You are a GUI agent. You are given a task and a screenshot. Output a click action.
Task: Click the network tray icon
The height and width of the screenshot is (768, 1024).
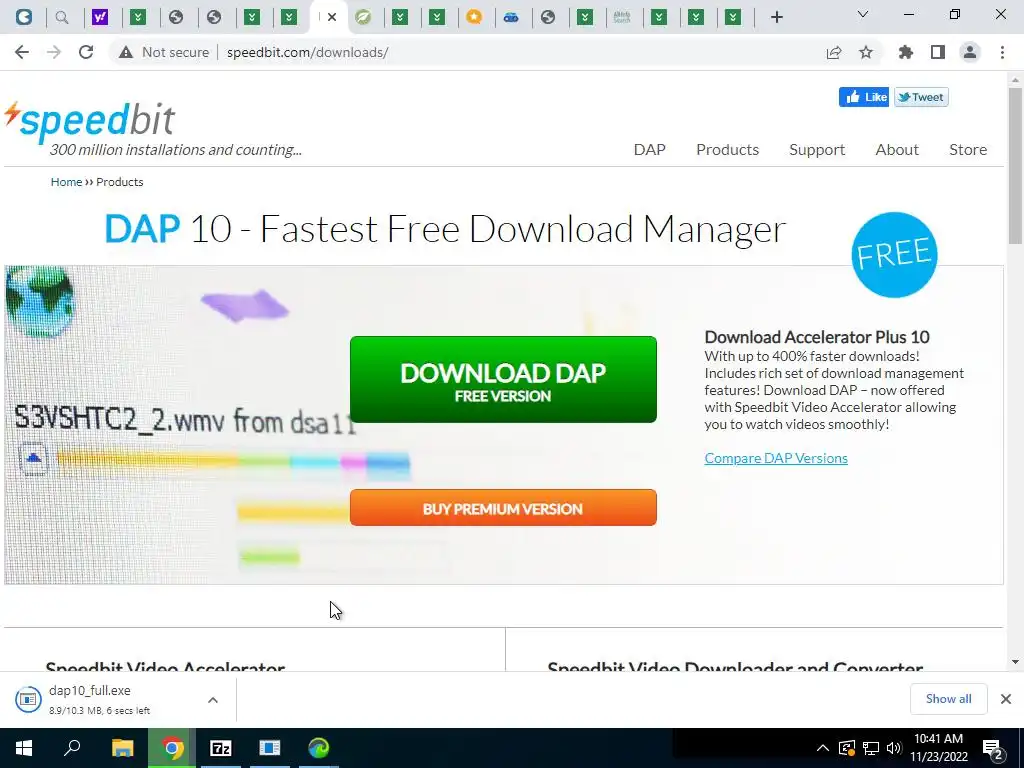click(871, 748)
